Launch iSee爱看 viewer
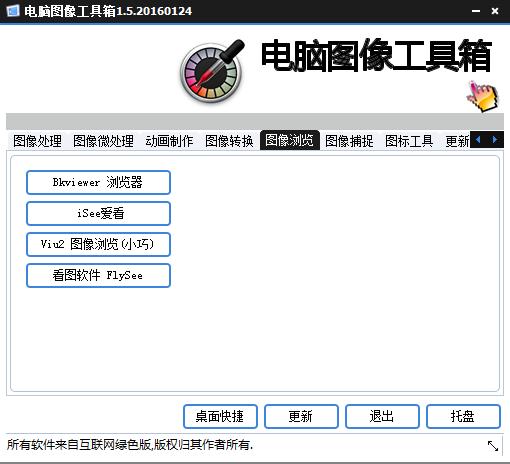This screenshot has height=464, width=510. [x=98, y=213]
